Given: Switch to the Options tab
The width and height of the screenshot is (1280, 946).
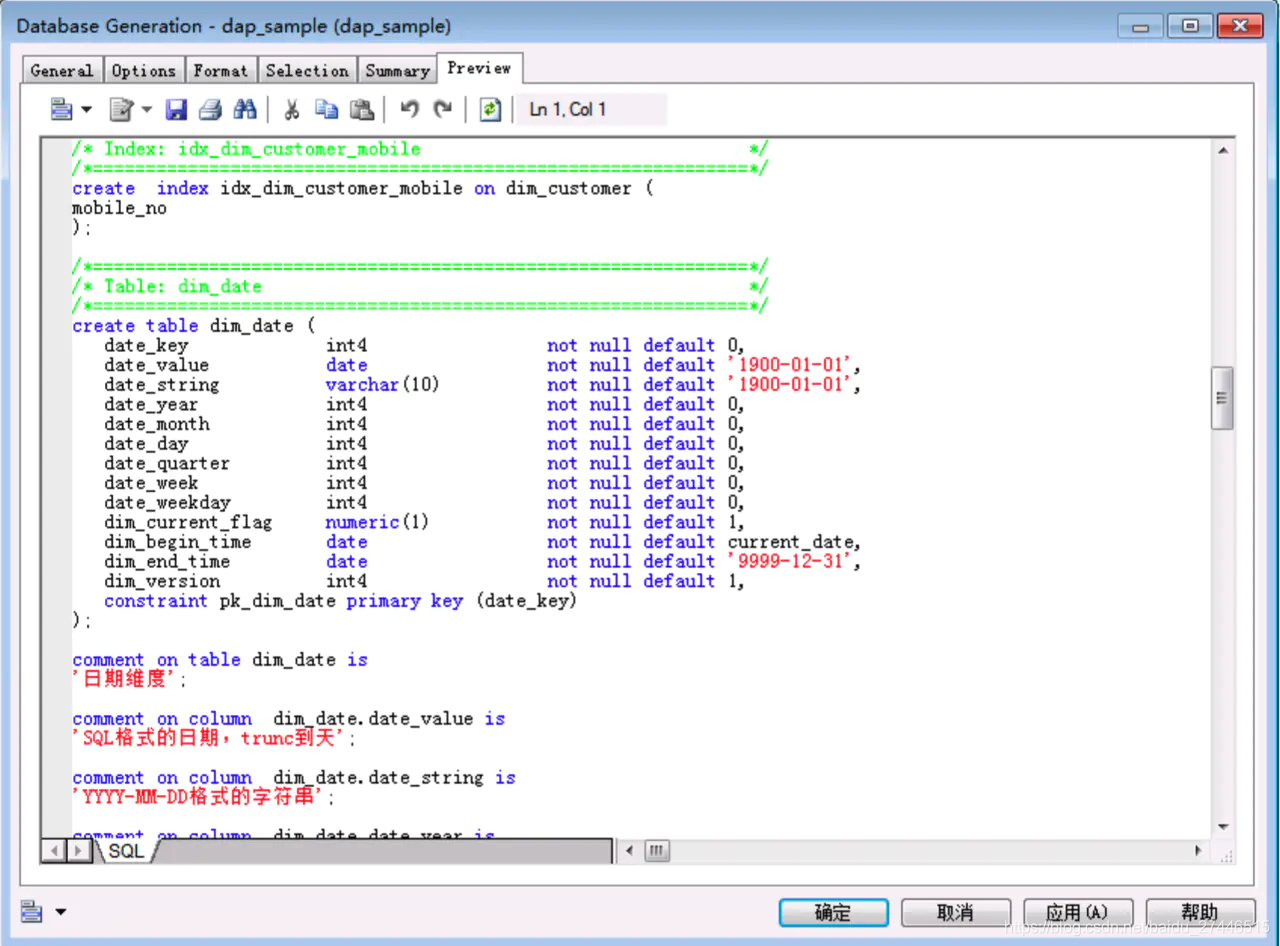Looking at the screenshot, I should [x=144, y=70].
